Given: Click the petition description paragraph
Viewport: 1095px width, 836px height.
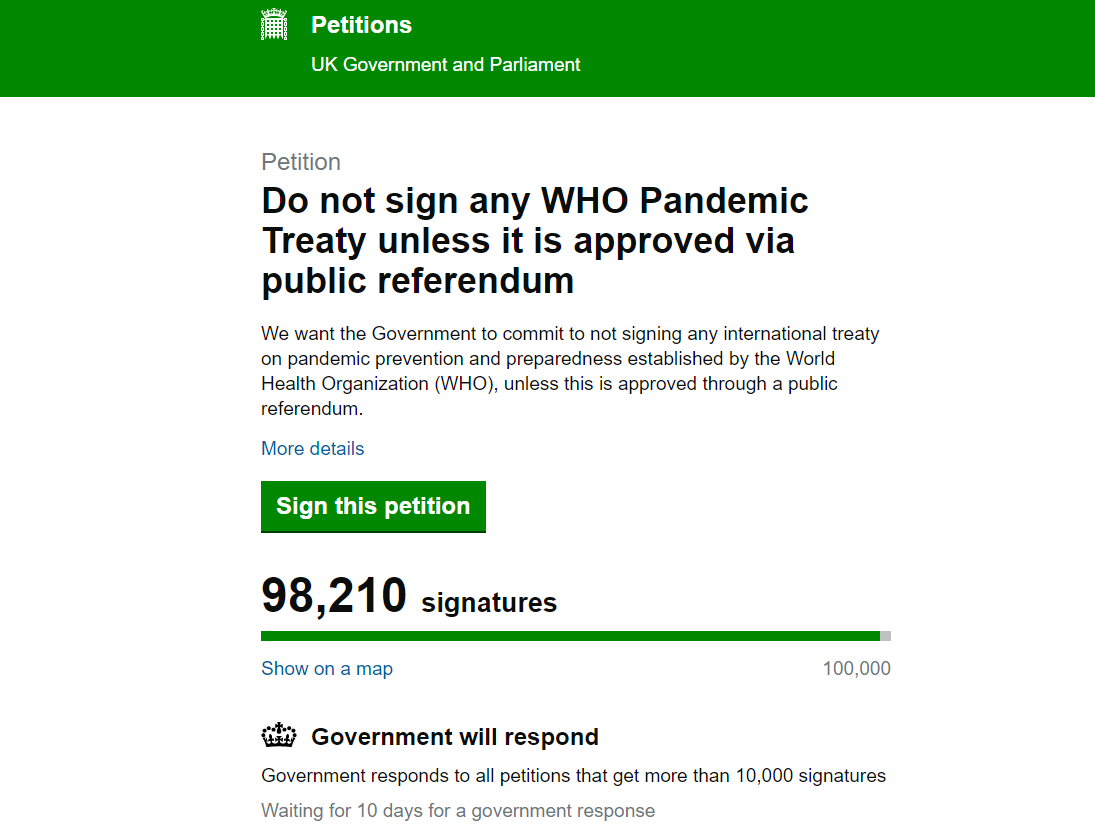Looking at the screenshot, I should tap(570, 371).
